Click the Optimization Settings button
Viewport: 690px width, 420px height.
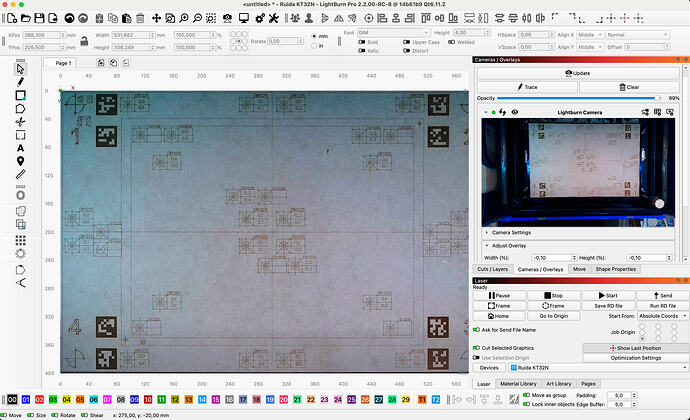coord(635,358)
